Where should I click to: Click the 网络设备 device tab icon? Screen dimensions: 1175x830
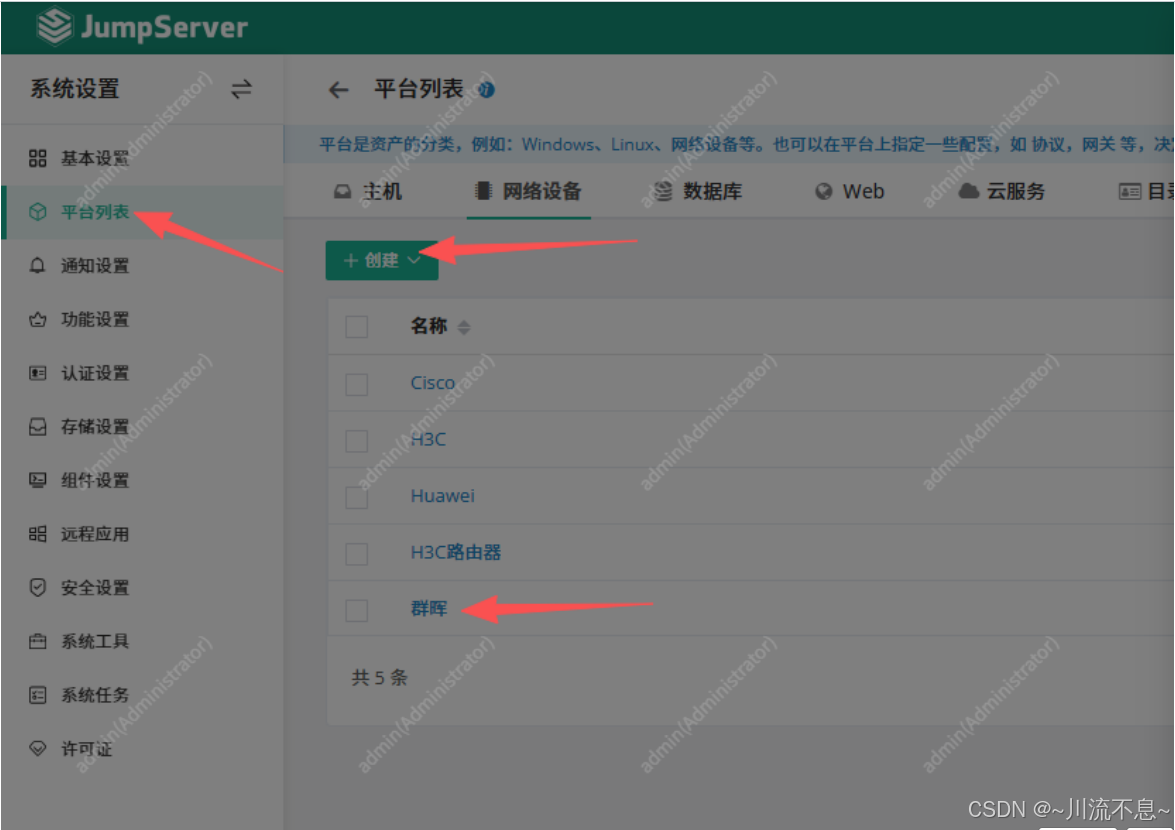(483, 191)
